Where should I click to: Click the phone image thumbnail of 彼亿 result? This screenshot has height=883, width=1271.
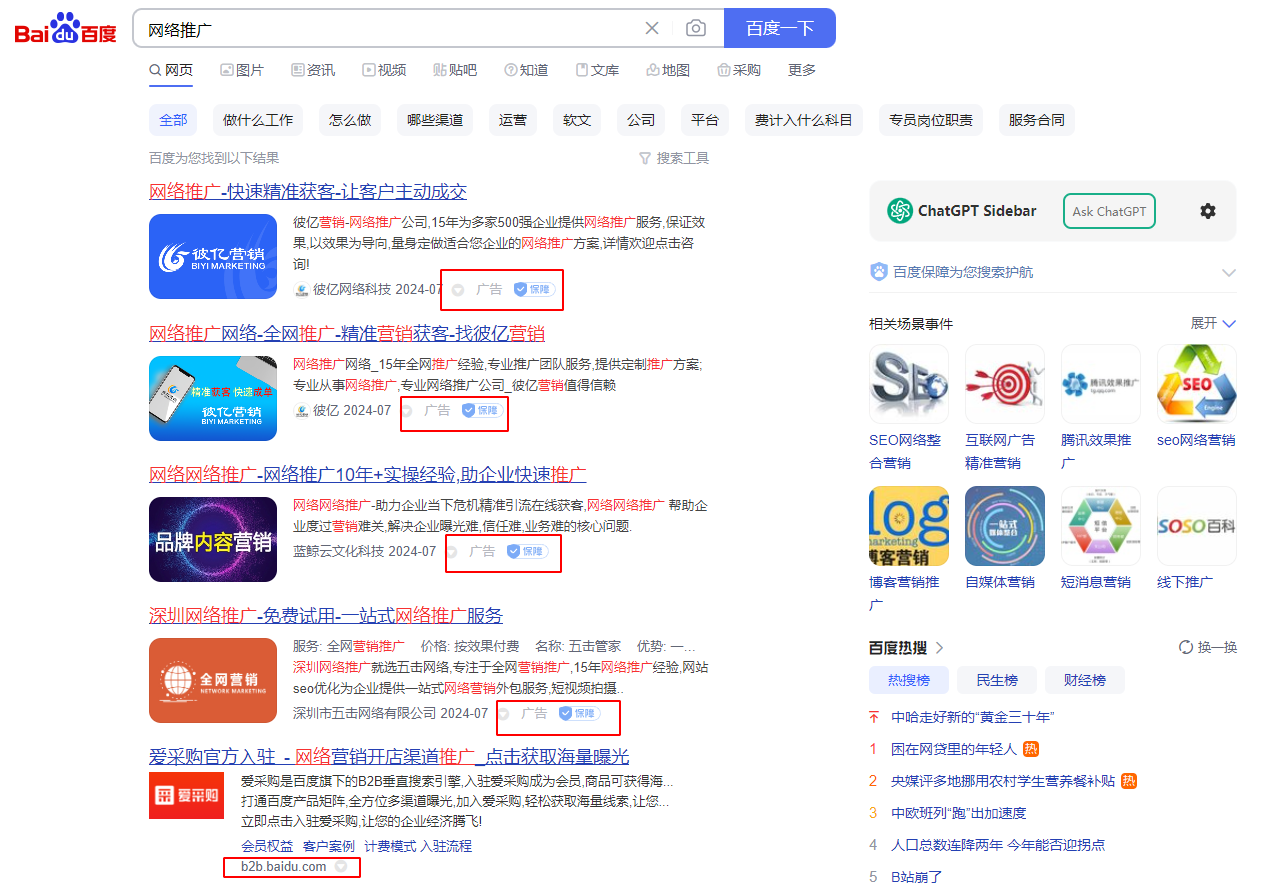coord(213,398)
